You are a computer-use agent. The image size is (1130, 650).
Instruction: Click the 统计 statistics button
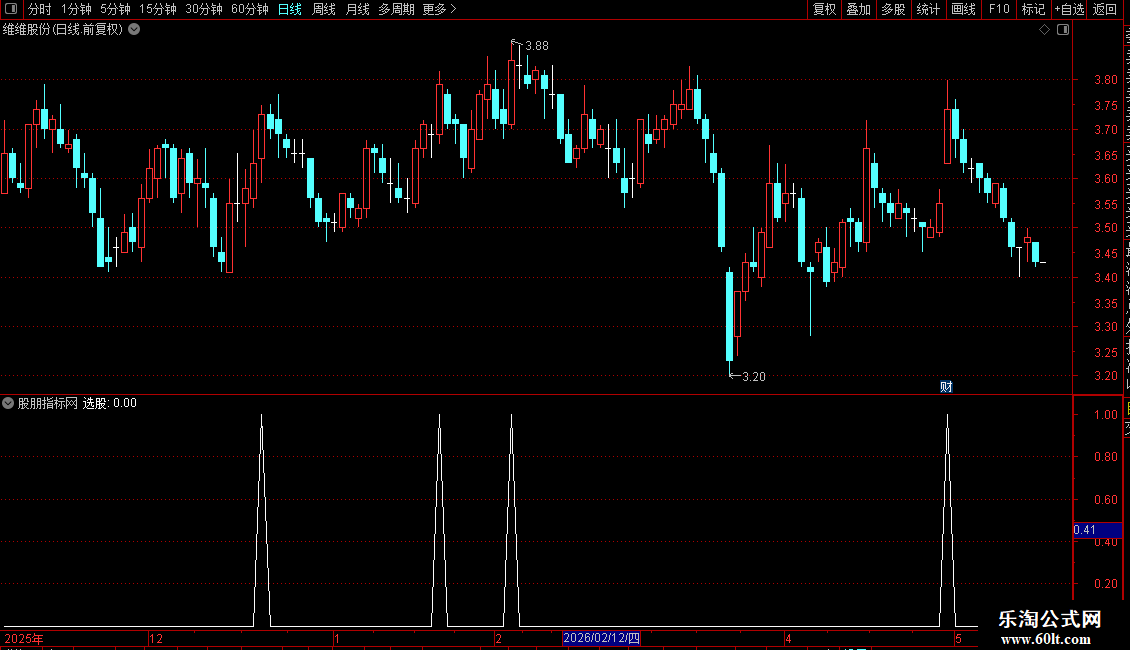[x=928, y=9]
